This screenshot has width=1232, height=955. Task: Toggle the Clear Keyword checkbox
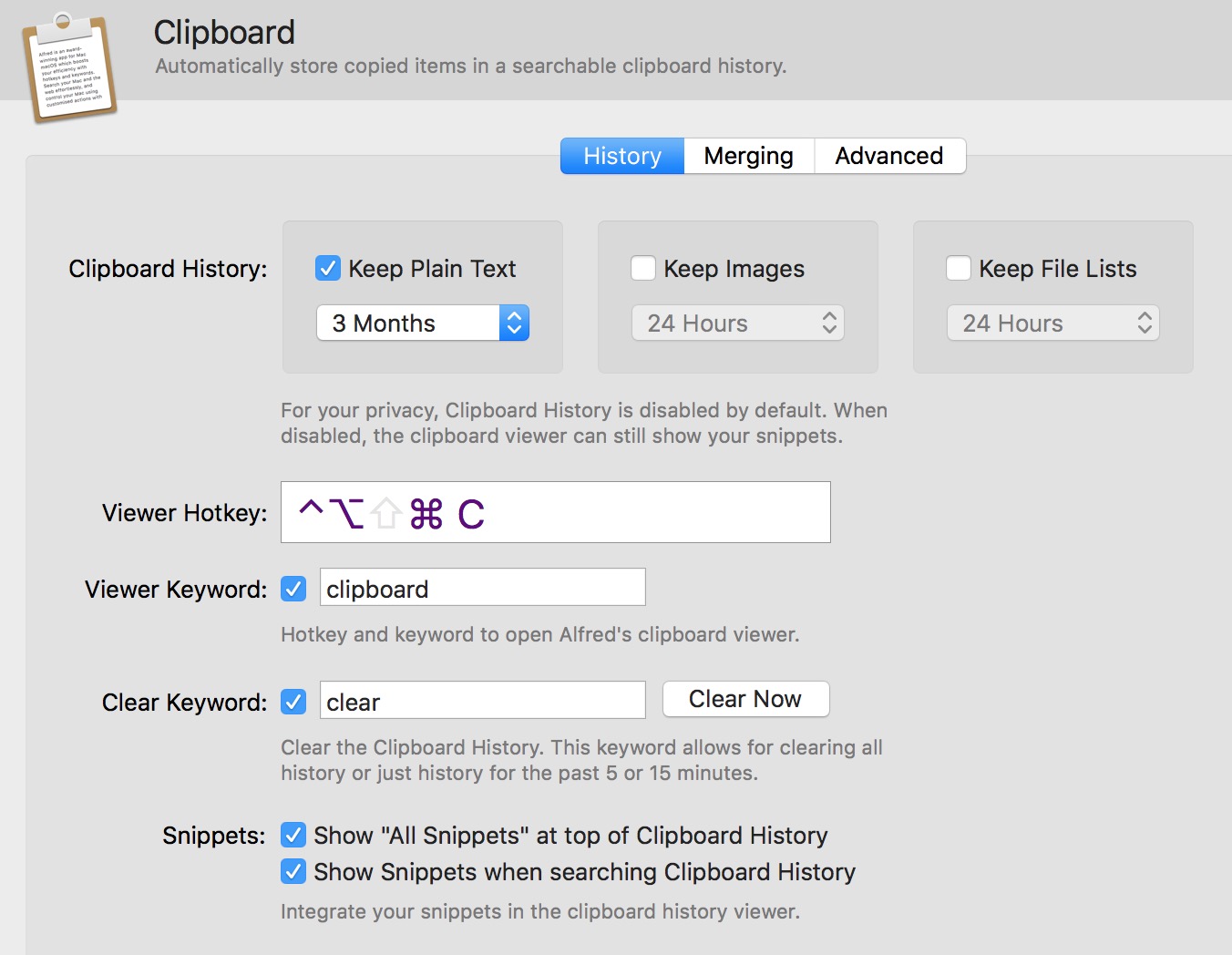coord(293,703)
